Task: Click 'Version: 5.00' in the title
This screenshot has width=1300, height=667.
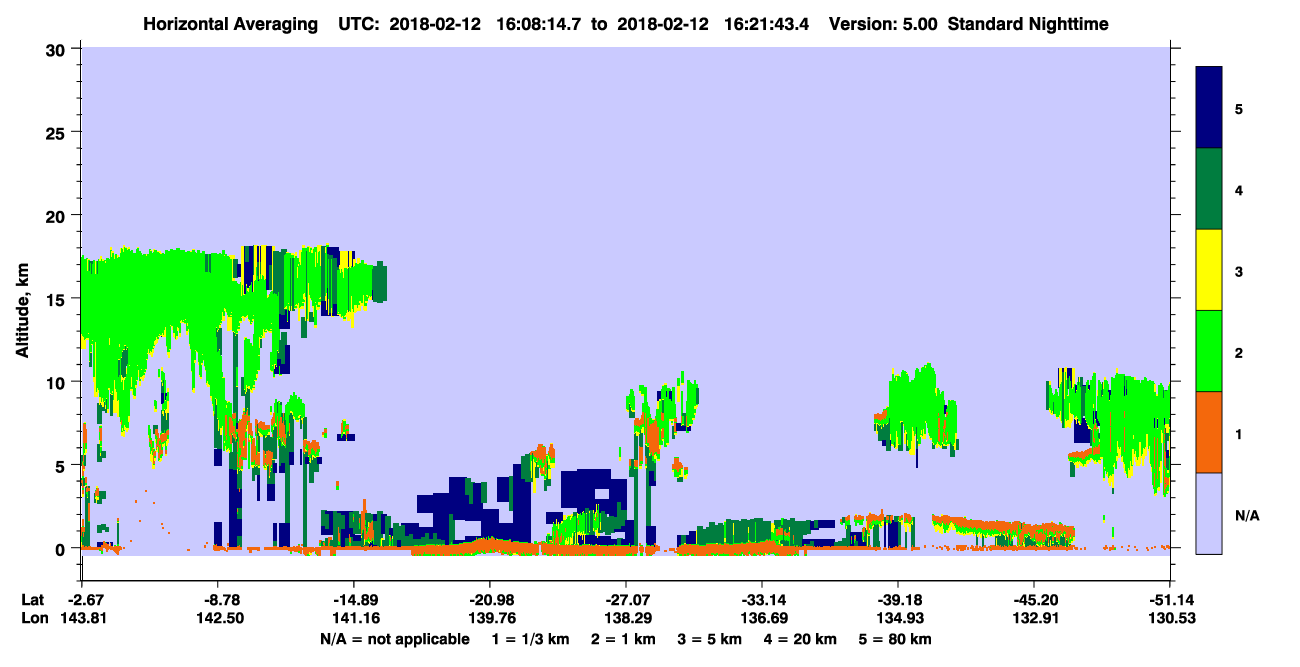Action: point(883,24)
